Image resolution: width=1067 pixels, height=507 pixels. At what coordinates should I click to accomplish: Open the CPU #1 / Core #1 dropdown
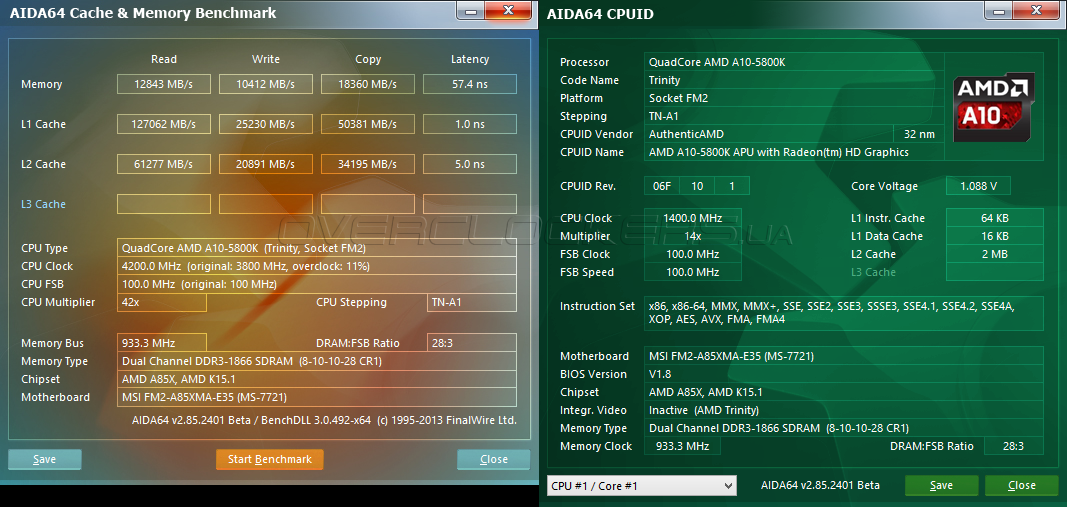pyautogui.click(x=642, y=486)
